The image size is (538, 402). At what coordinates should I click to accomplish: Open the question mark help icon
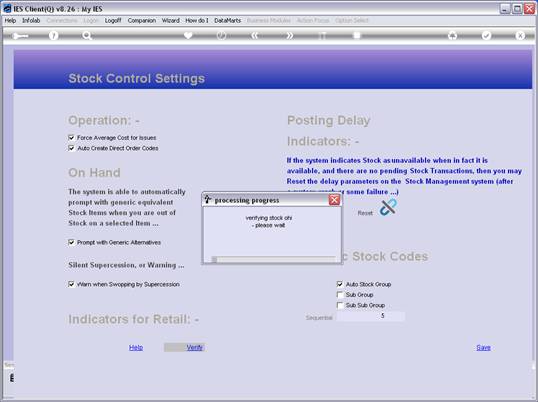click(x=54, y=36)
